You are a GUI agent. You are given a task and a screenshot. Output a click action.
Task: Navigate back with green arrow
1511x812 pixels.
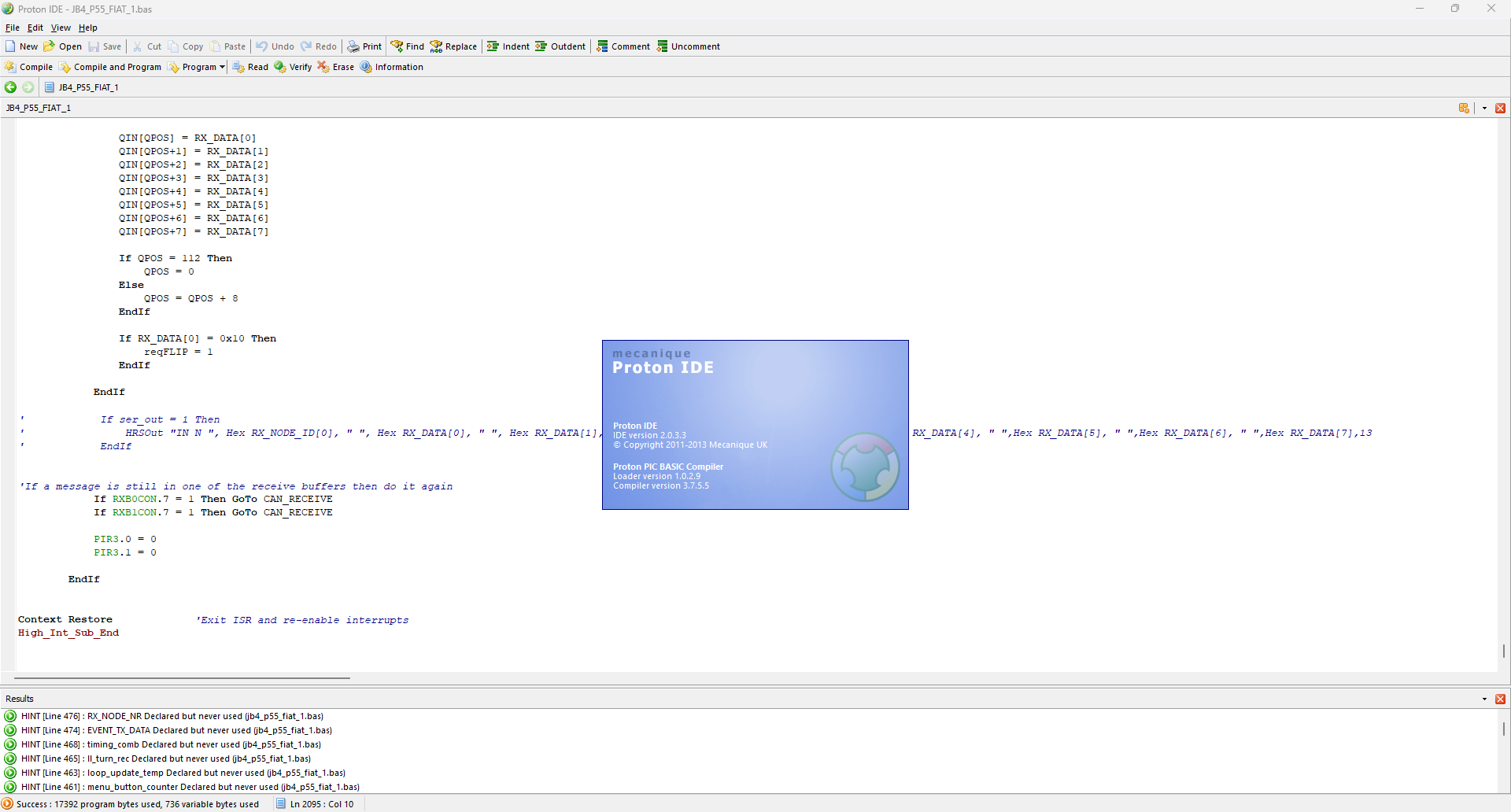[10, 87]
